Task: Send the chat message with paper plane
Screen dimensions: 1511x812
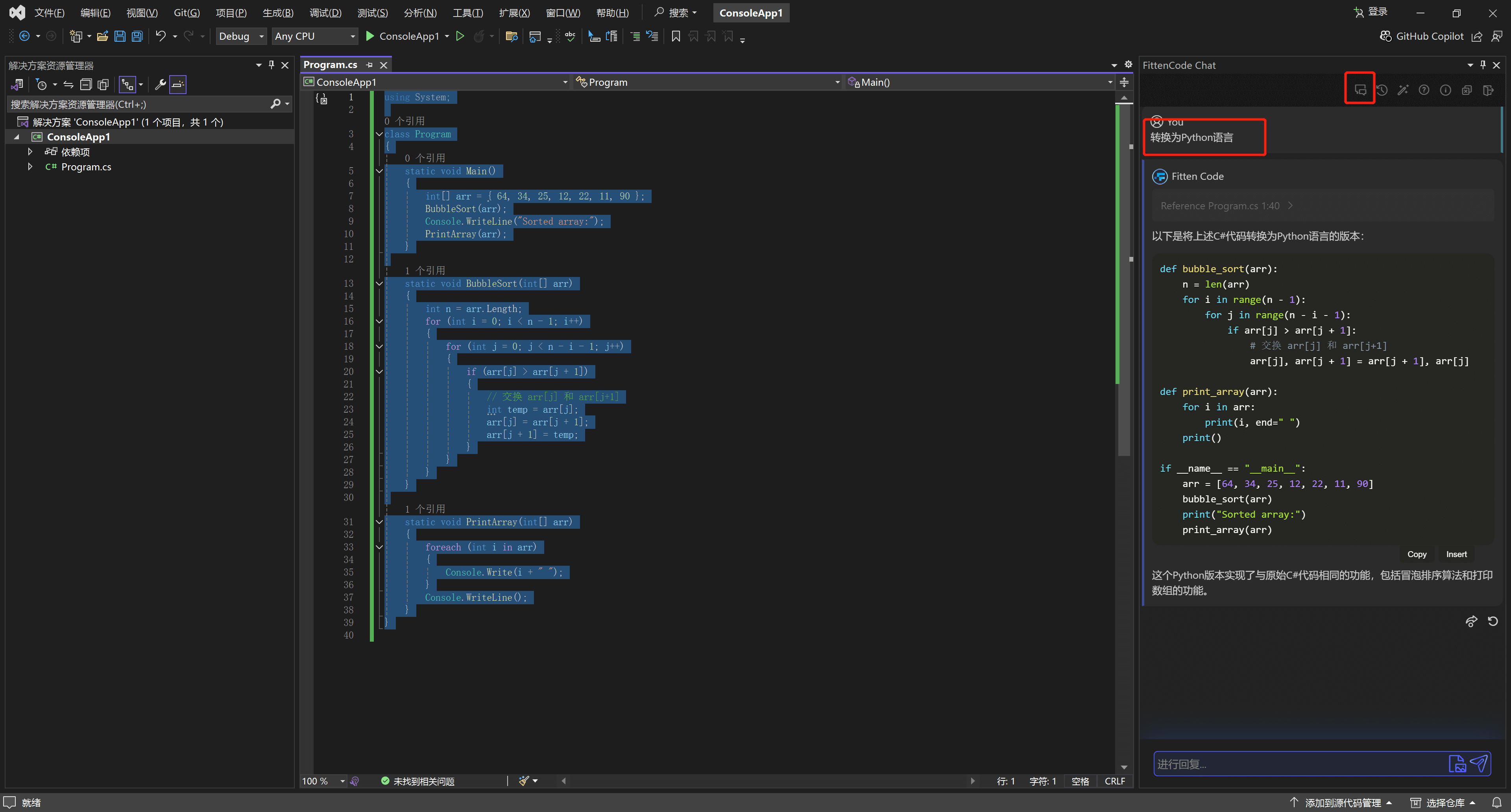Action: (1479, 763)
